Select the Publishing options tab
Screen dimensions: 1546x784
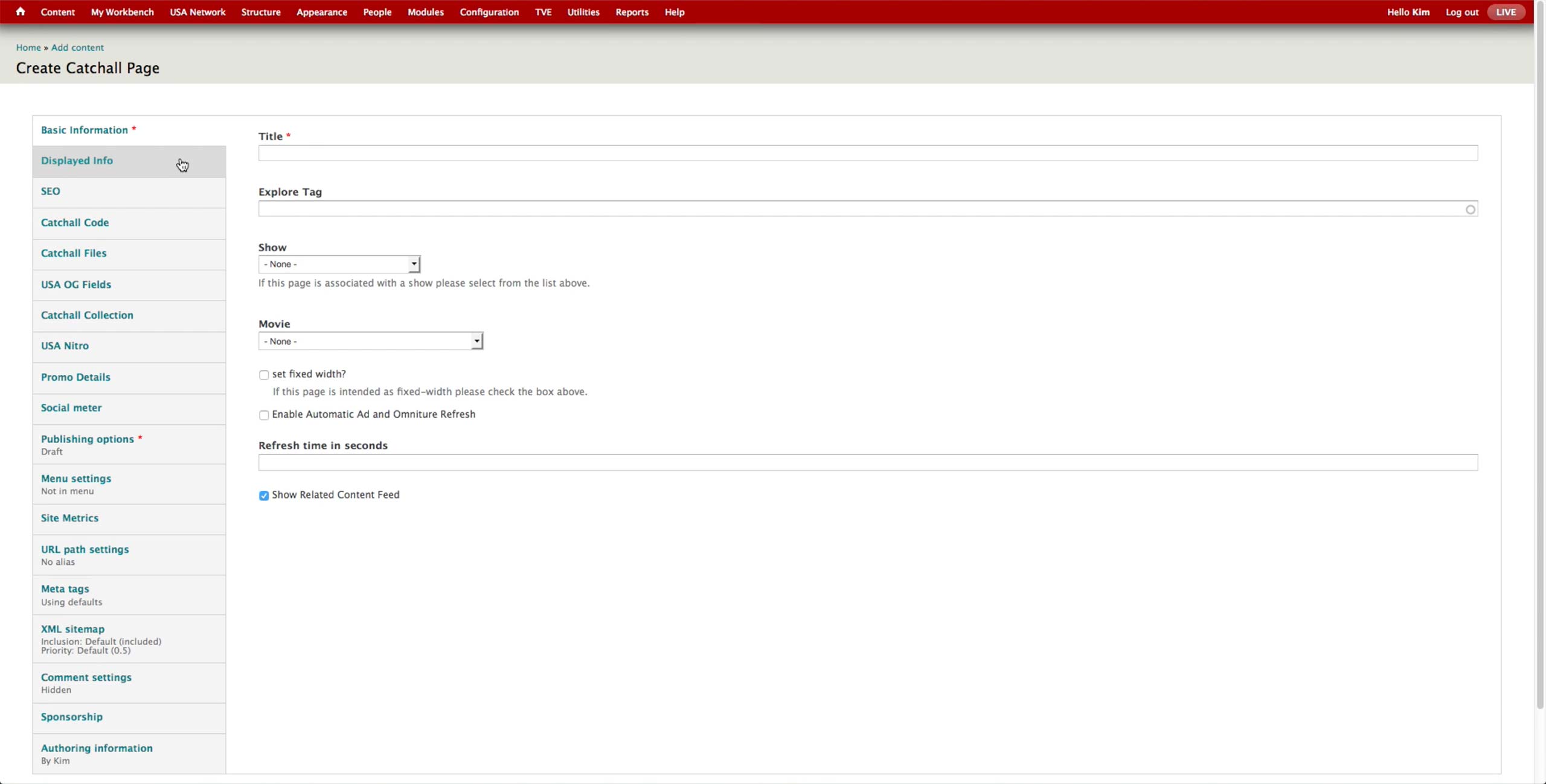88,439
